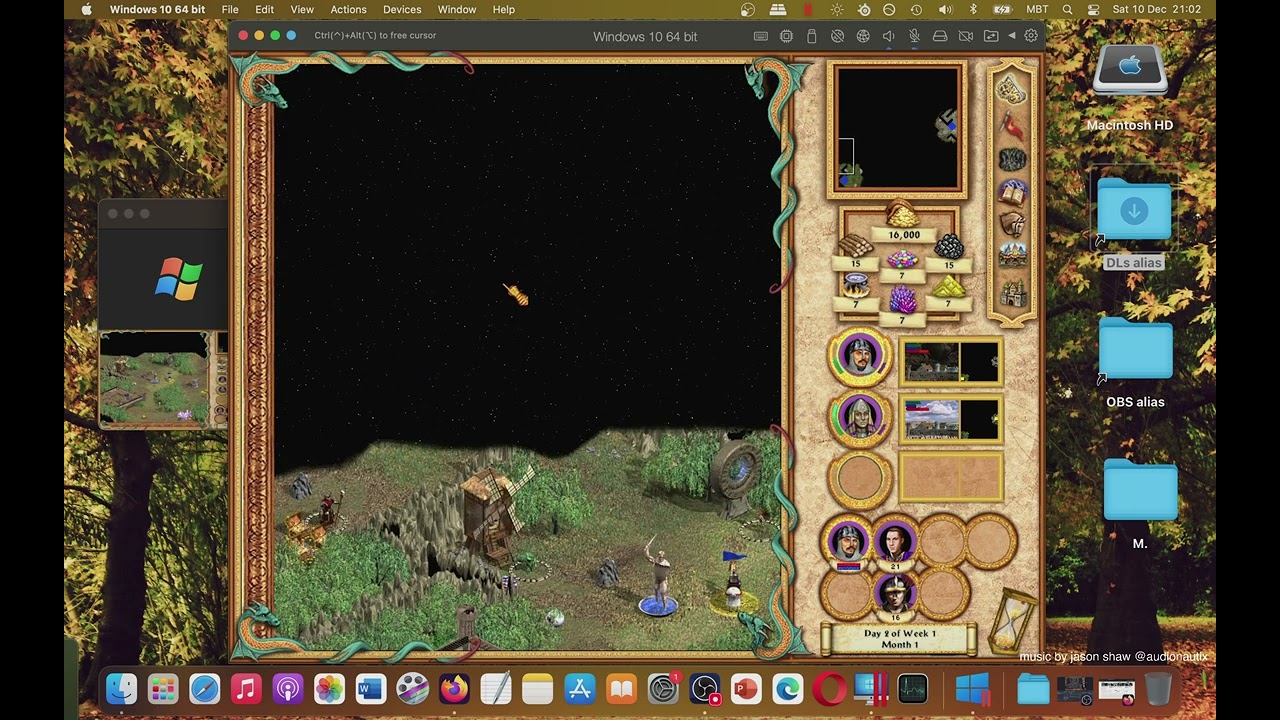Click the game minimap

click(898, 129)
